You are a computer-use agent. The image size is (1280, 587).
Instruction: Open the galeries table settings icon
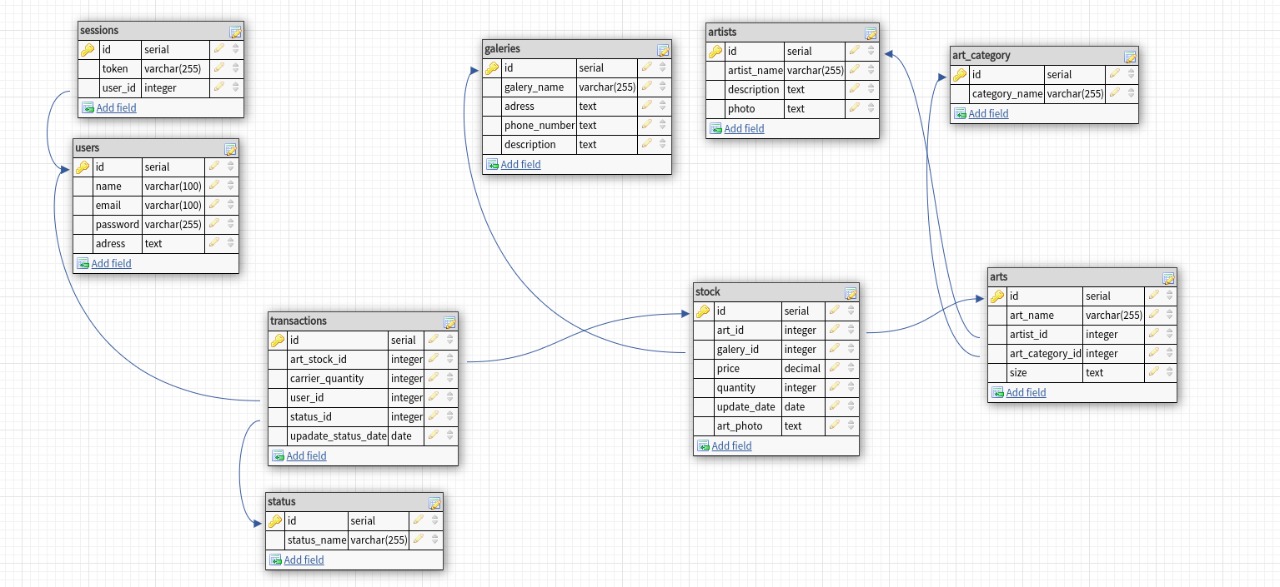tap(663, 49)
